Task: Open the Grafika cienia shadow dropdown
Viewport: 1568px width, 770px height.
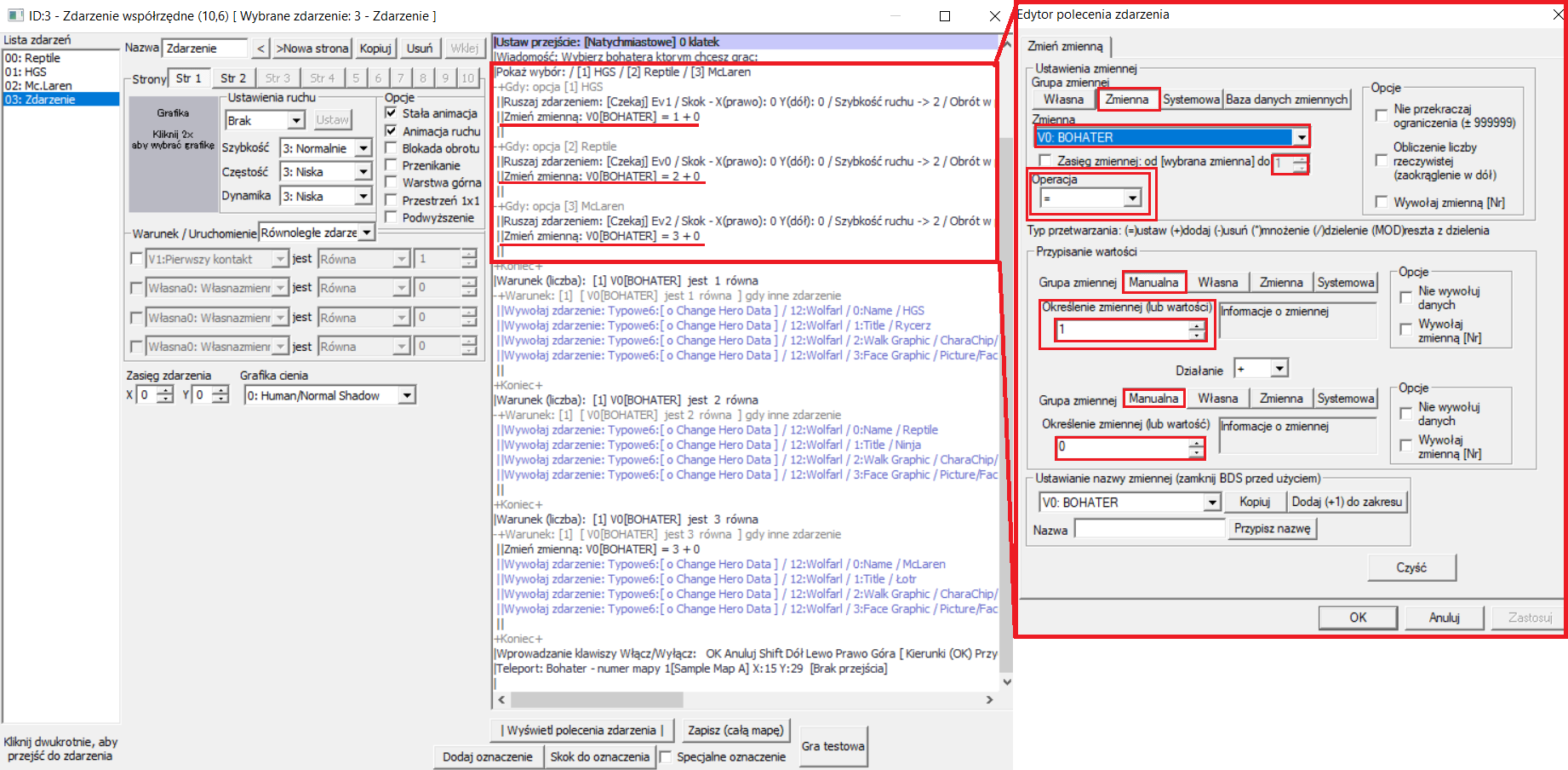Action: pos(407,395)
